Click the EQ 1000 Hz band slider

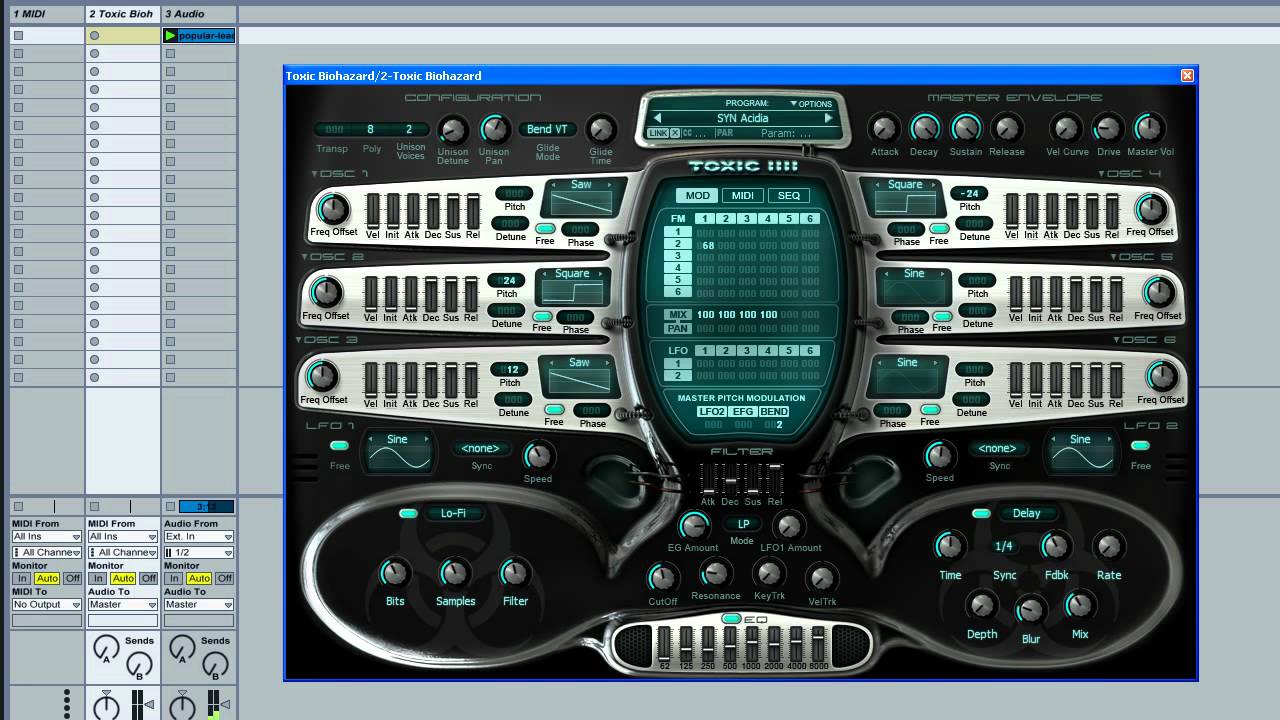(x=751, y=642)
